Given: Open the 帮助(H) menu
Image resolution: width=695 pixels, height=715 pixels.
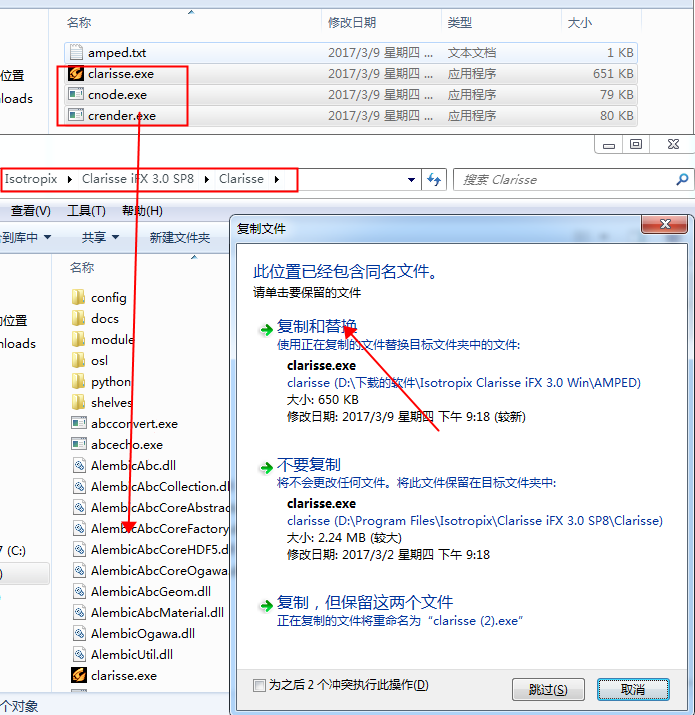Looking at the screenshot, I should pos(142,211).
